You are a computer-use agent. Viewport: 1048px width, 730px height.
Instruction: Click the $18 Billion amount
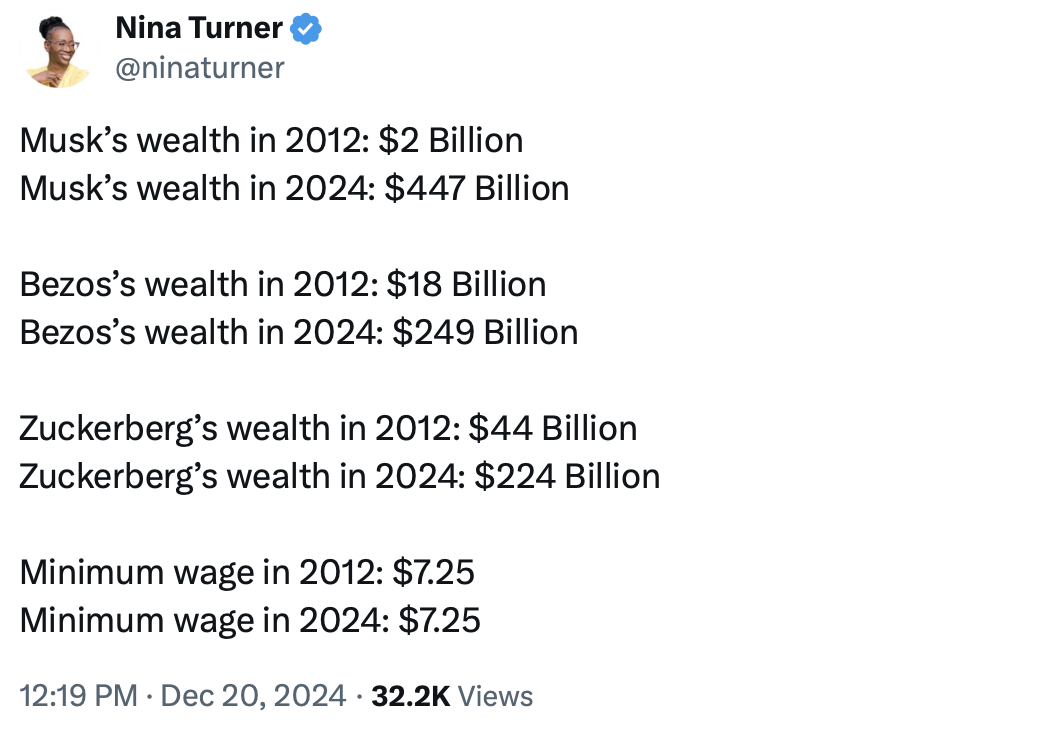tap(466, 284)
